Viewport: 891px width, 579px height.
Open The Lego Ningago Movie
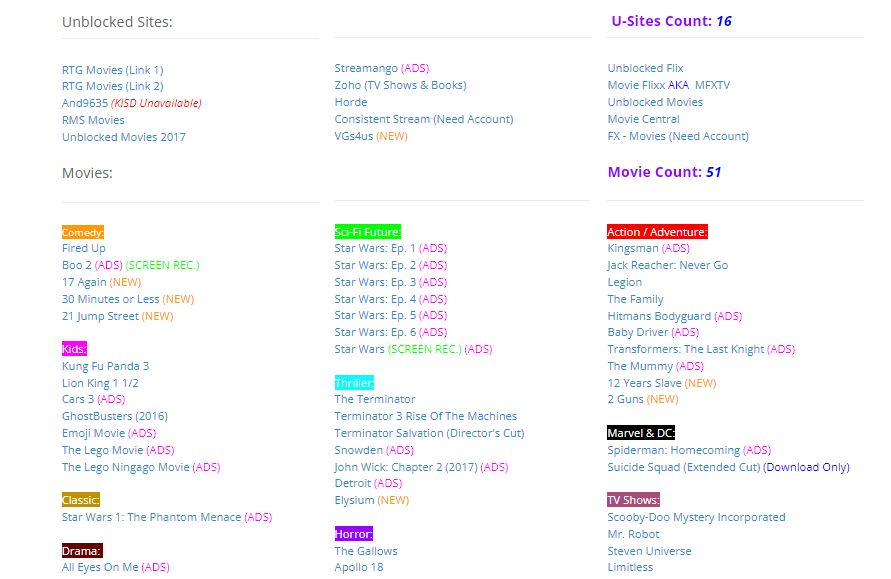pos(126,468)
